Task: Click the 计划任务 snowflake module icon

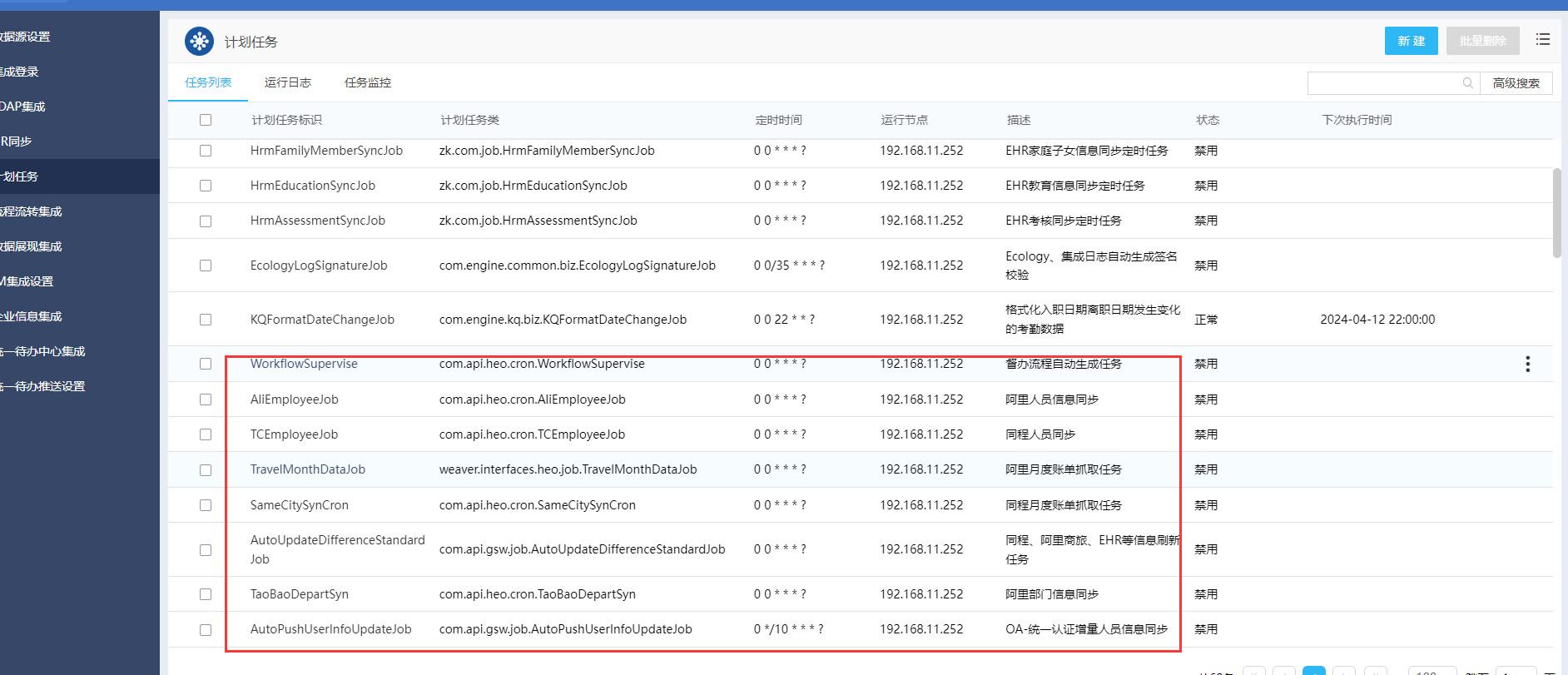Action: (199, 41)
